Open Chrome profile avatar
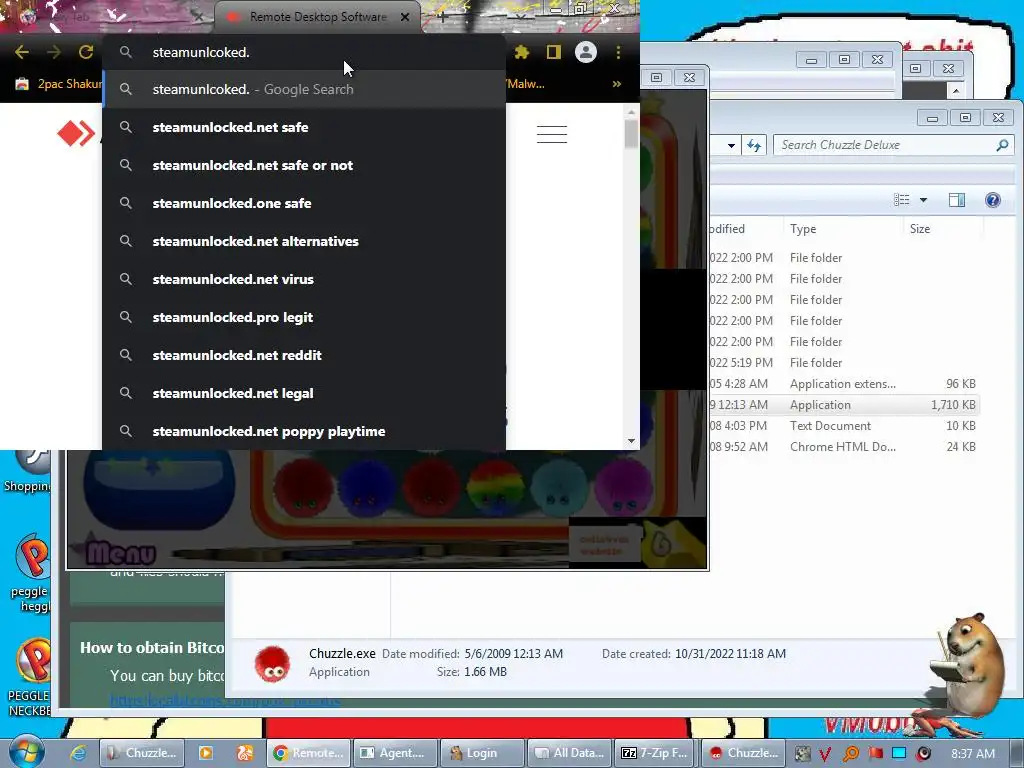 pyautogui.click(x=586, y=52)
